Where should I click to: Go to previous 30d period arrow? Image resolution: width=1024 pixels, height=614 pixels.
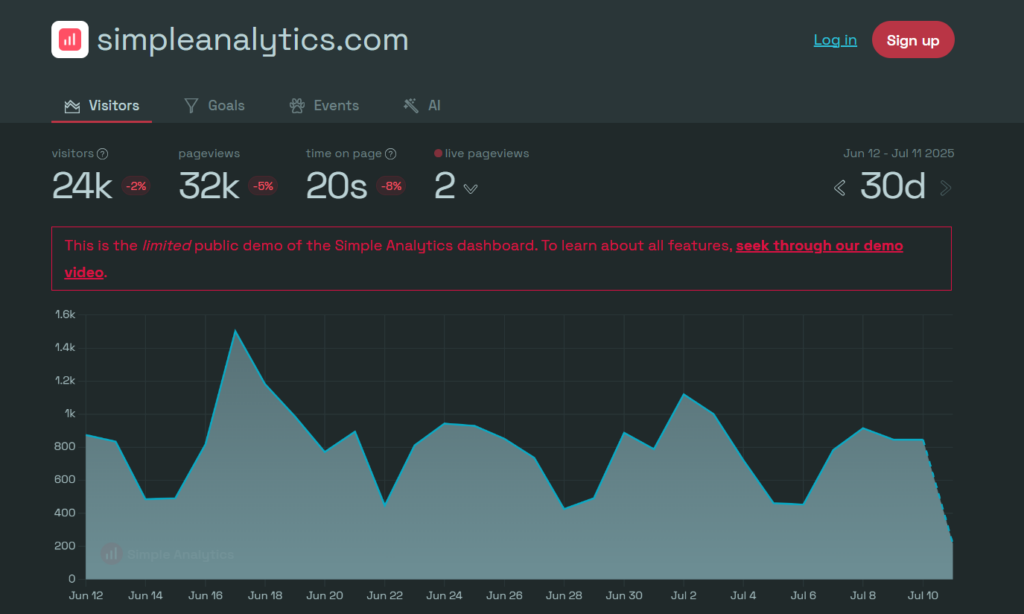(x=840, y=188)
